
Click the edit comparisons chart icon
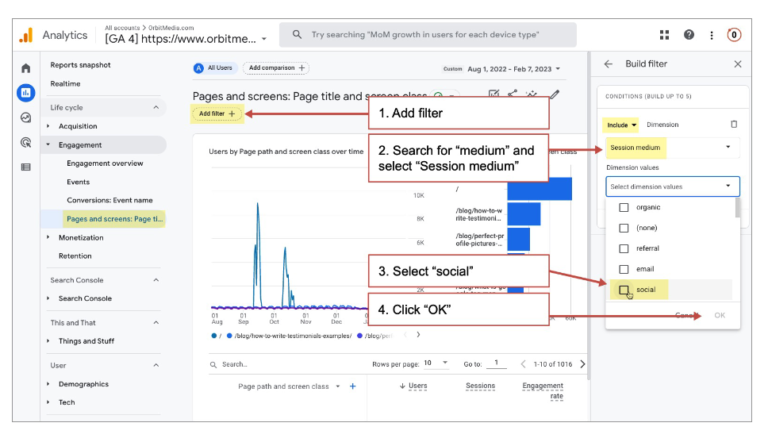[493, 94]
